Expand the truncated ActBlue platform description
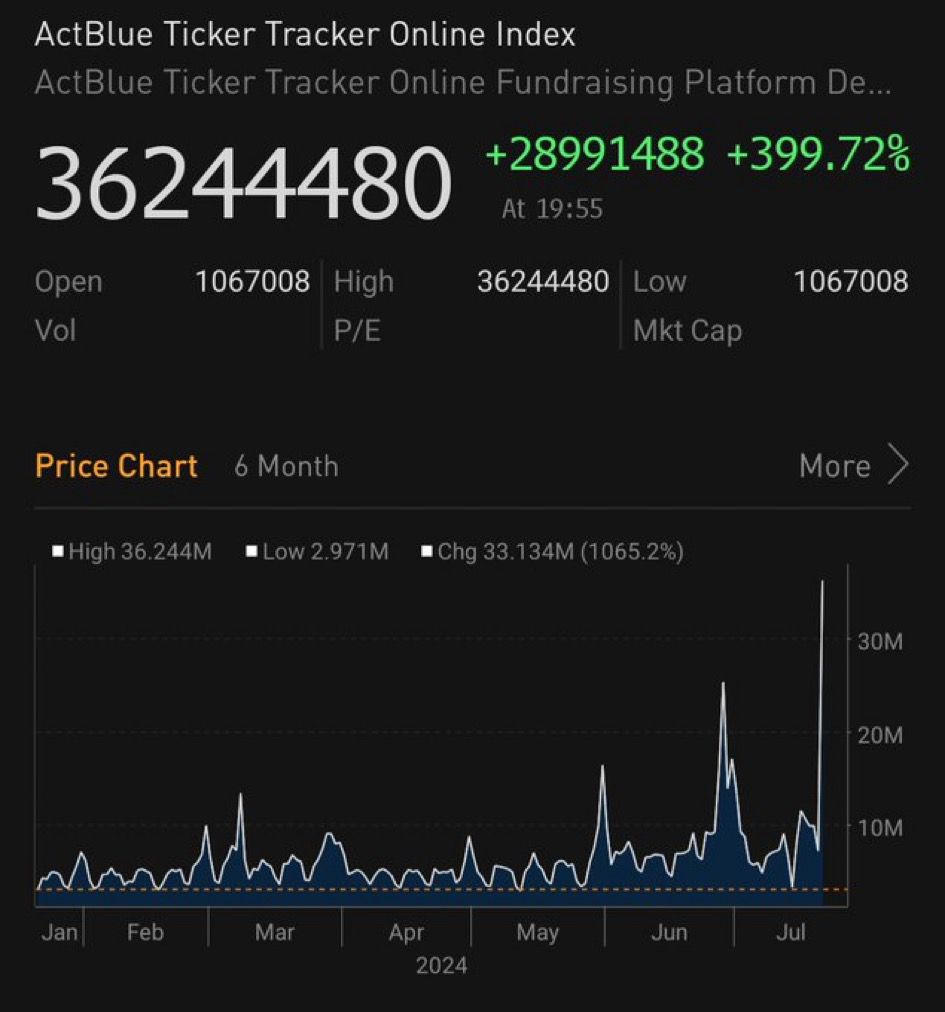 pos(462,82)
